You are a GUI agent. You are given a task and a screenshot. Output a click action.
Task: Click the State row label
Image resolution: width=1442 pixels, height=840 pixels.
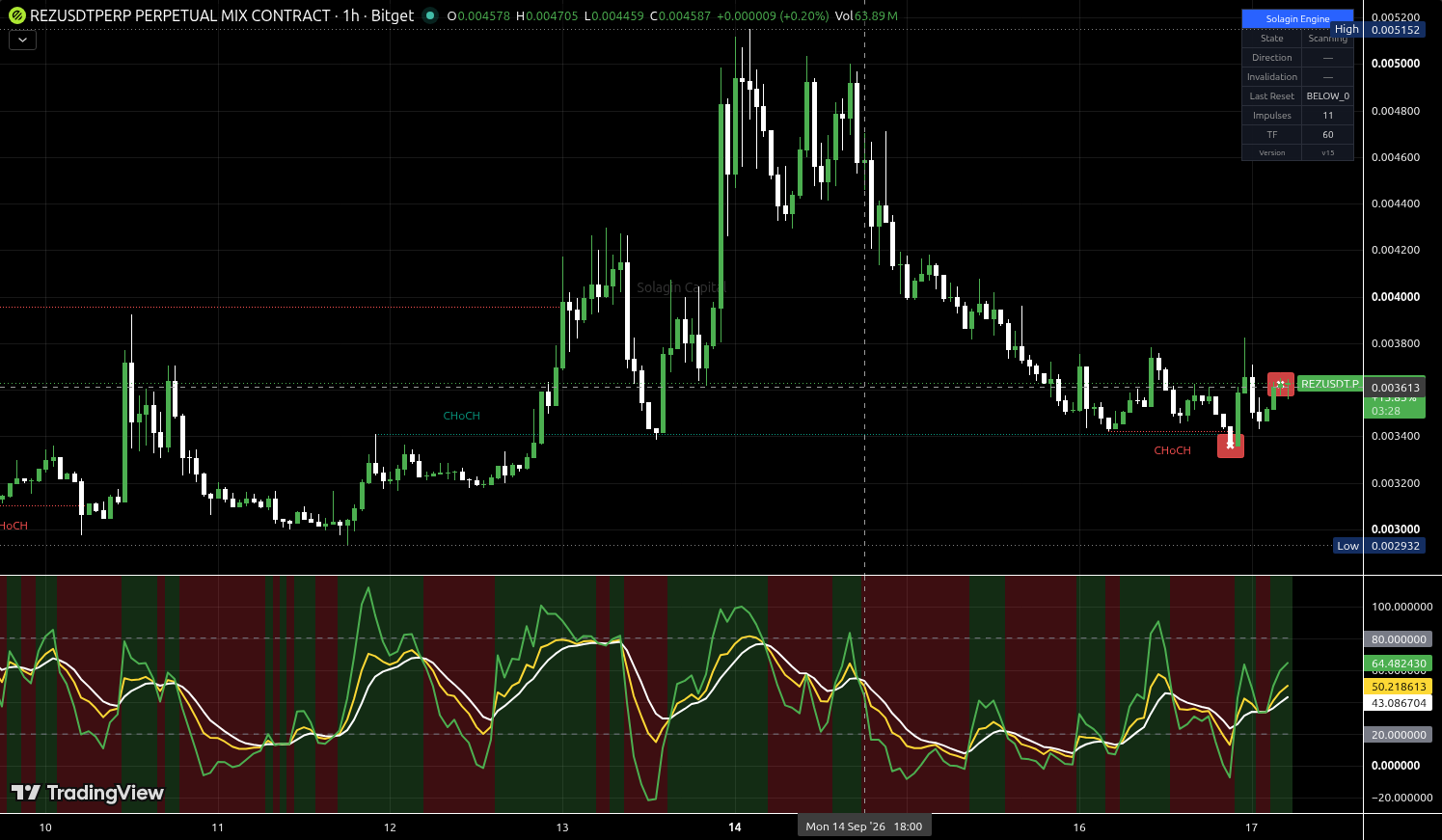click(x=1271, y=39)
